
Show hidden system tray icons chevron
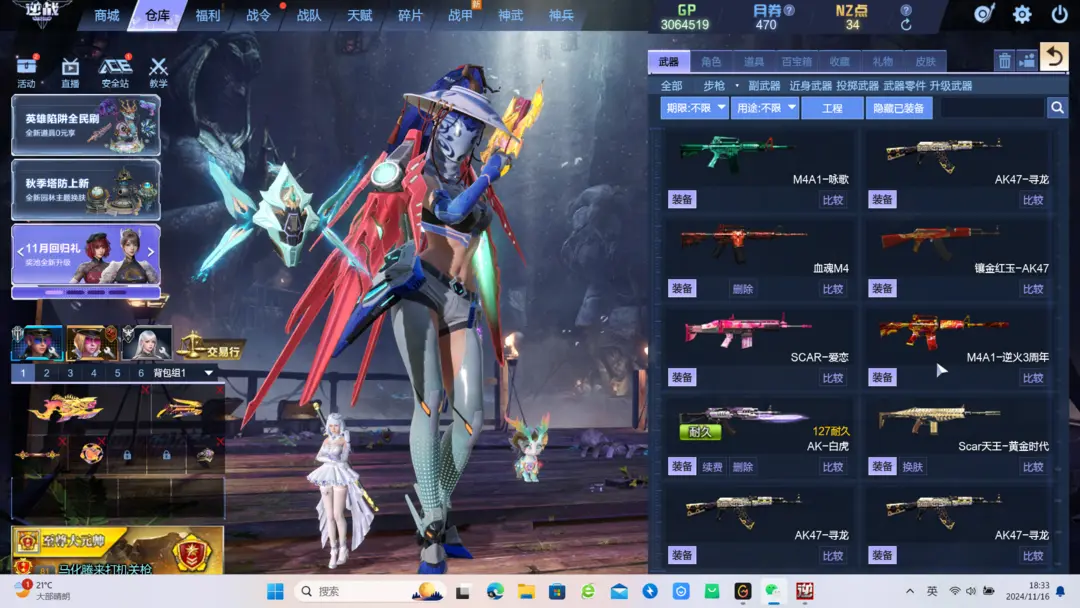(910, 591)
